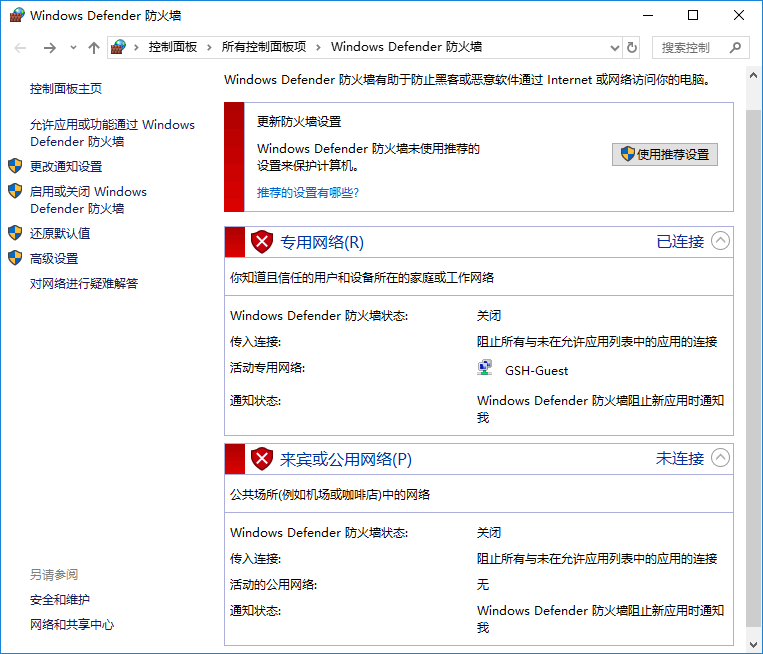Viewport: 763px width, 654px height.
Task: Open 允许应用或功能通过 Windows Defender 防火墙
Action: pyautogui.click(x=112, y=133)
